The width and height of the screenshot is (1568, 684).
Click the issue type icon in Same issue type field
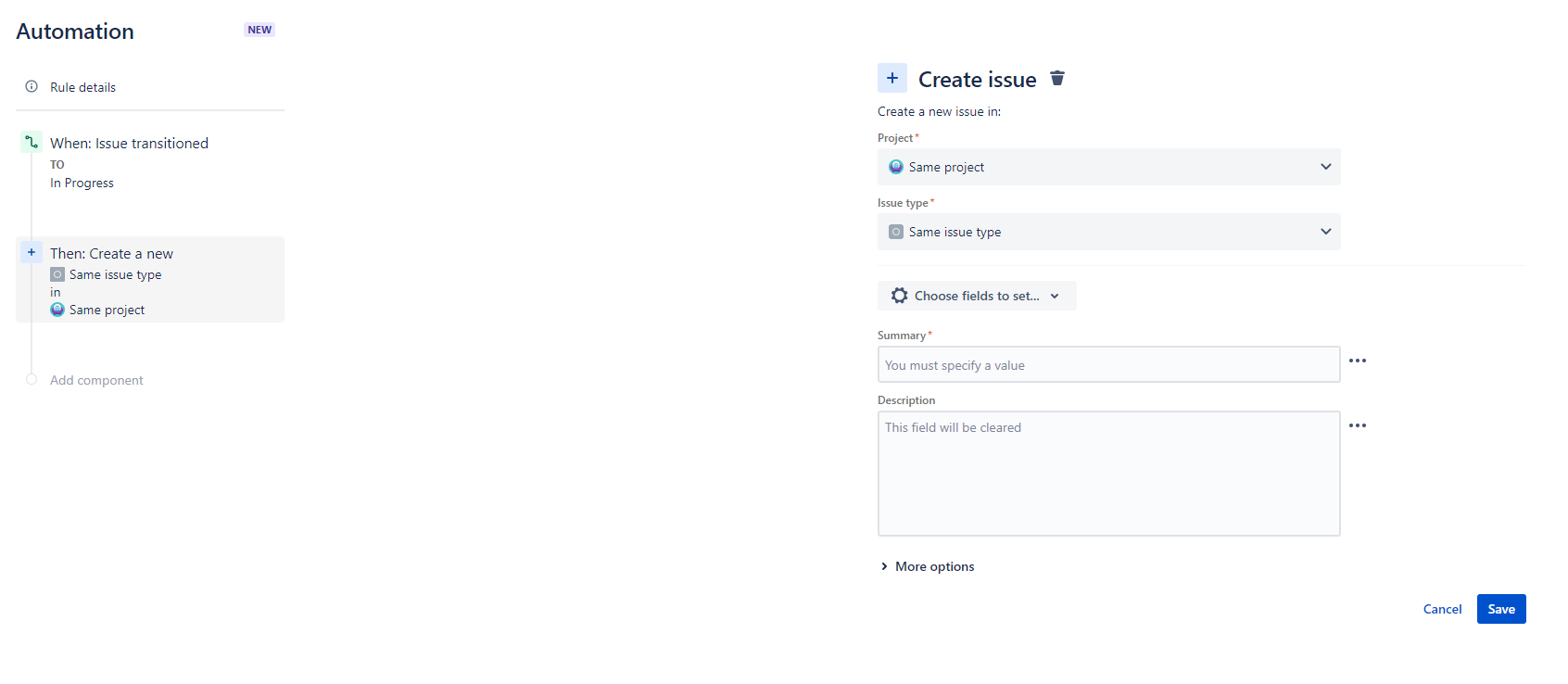point(895,232)
